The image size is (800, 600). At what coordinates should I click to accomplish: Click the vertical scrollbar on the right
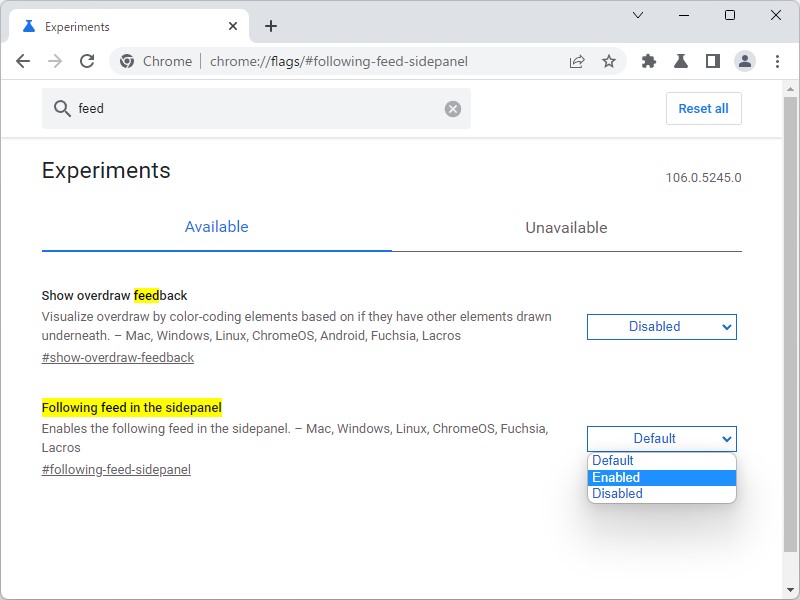792,300
